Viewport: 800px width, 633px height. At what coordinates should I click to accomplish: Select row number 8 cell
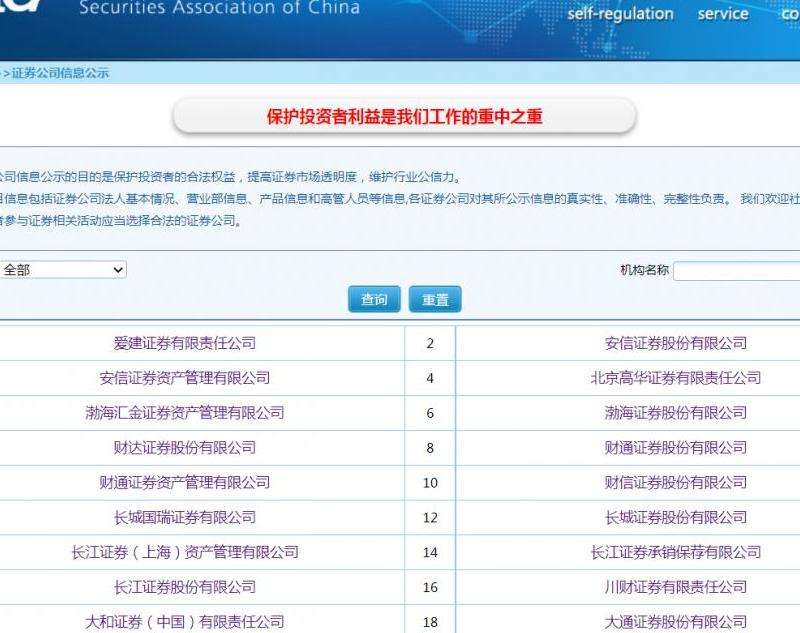pos(430,448)
